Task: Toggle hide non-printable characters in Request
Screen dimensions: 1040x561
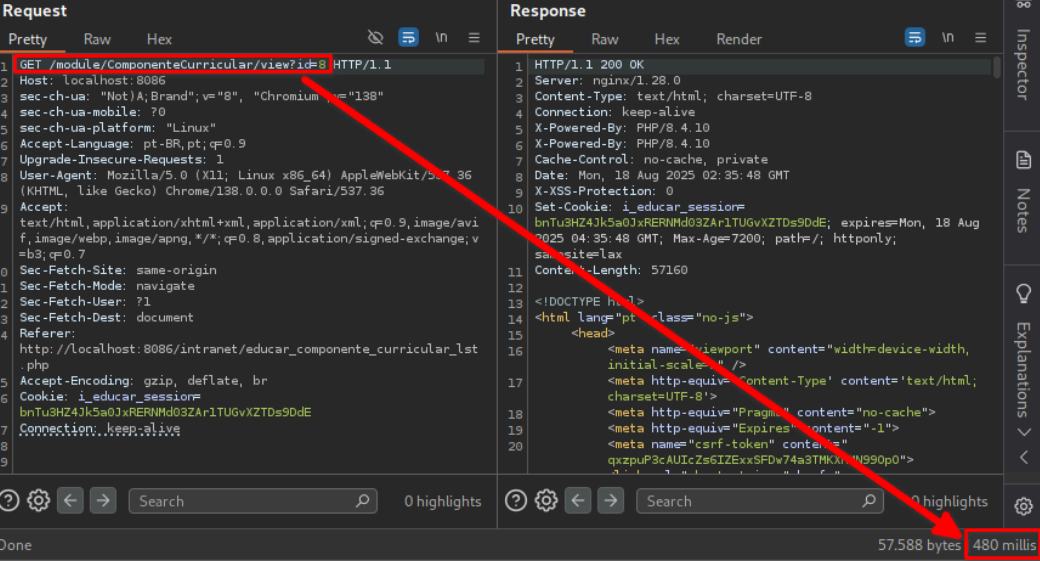Action: pyautogui.click(x=375, y=38)
